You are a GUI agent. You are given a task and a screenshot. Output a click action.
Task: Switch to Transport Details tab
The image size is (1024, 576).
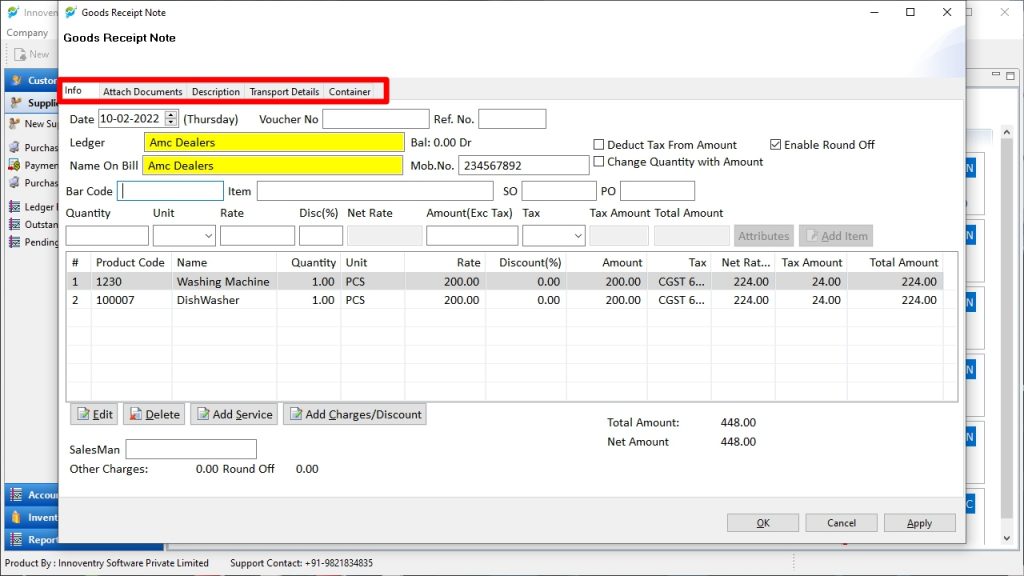[x=284, y=92]
